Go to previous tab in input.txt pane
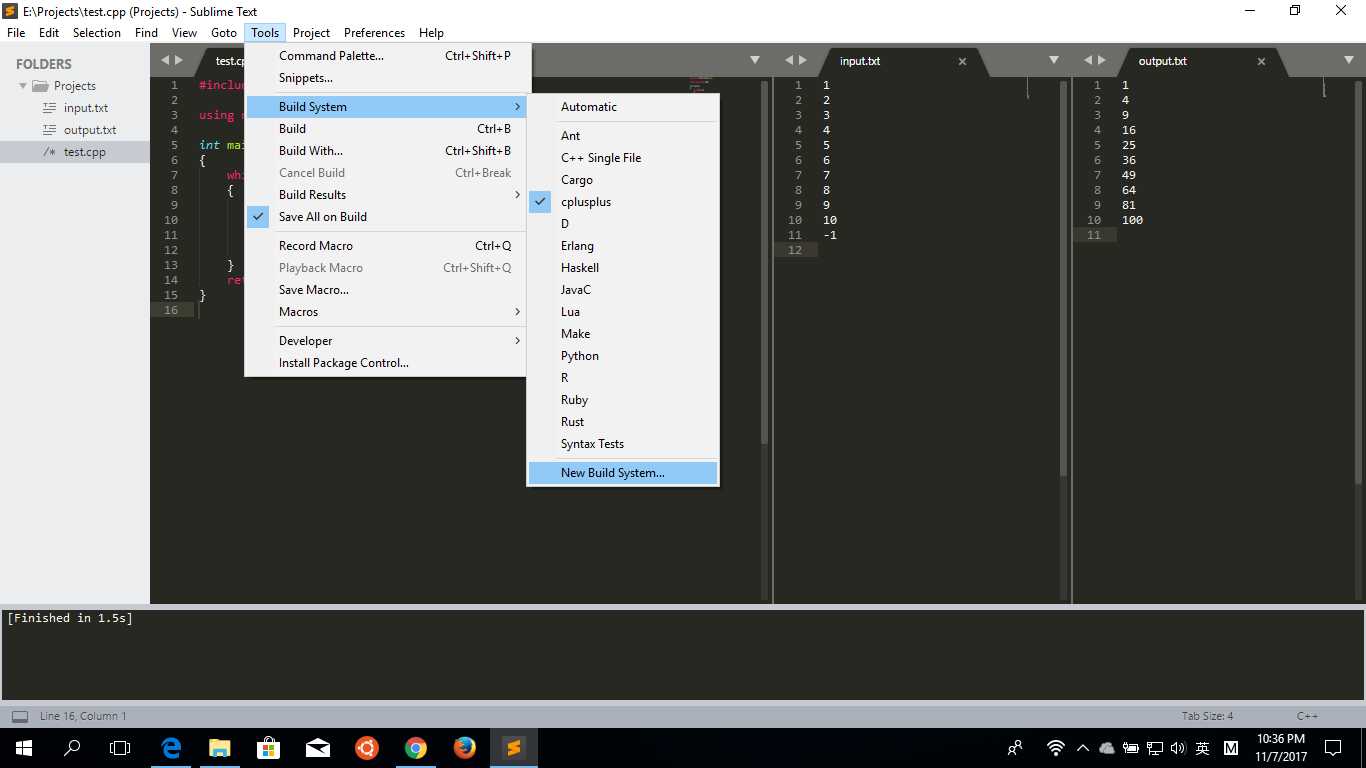 pyautogui.click(x=789, y=60)
